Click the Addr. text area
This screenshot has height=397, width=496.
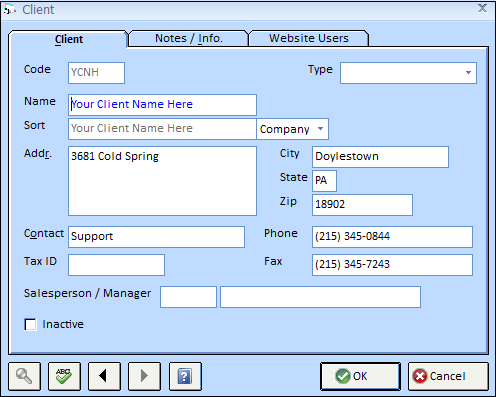[x=162, y=181]
